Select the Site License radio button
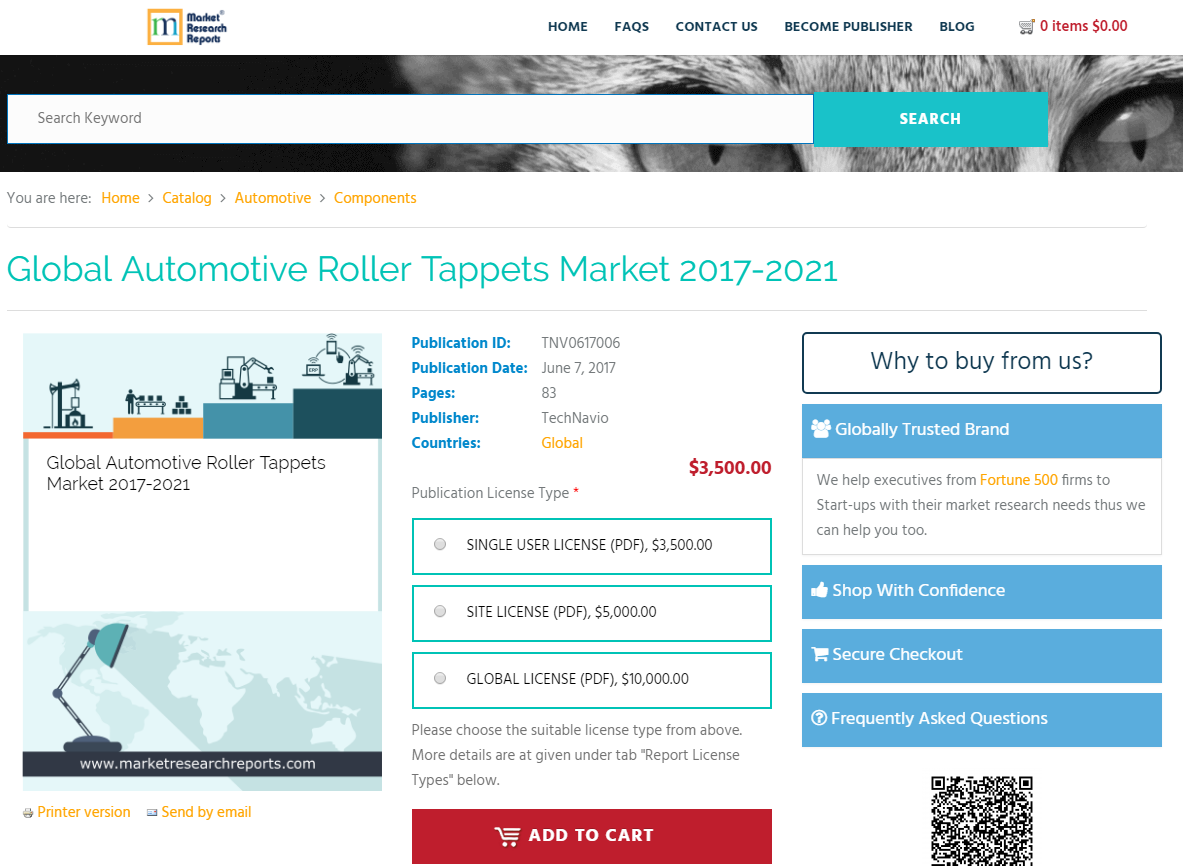The width and height of the screenshot is (1183, 866). tap(439, 610)
